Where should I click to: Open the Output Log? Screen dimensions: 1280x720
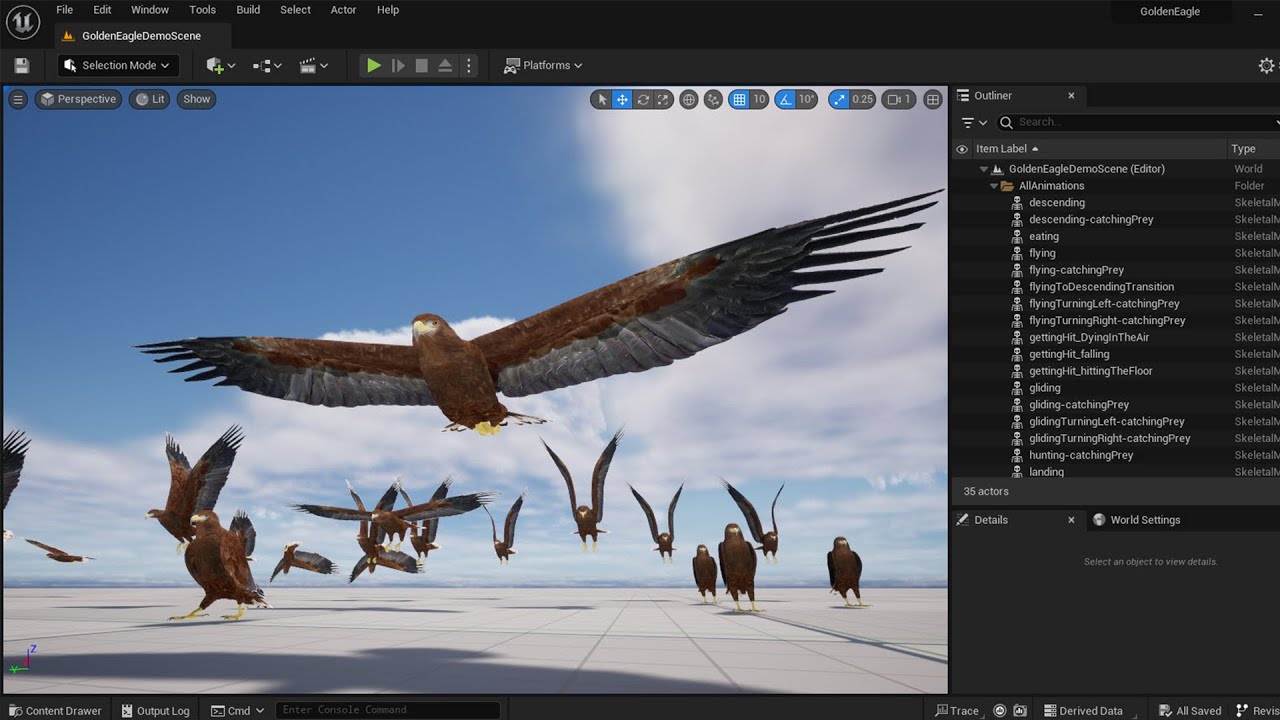(x=155, y=711)
